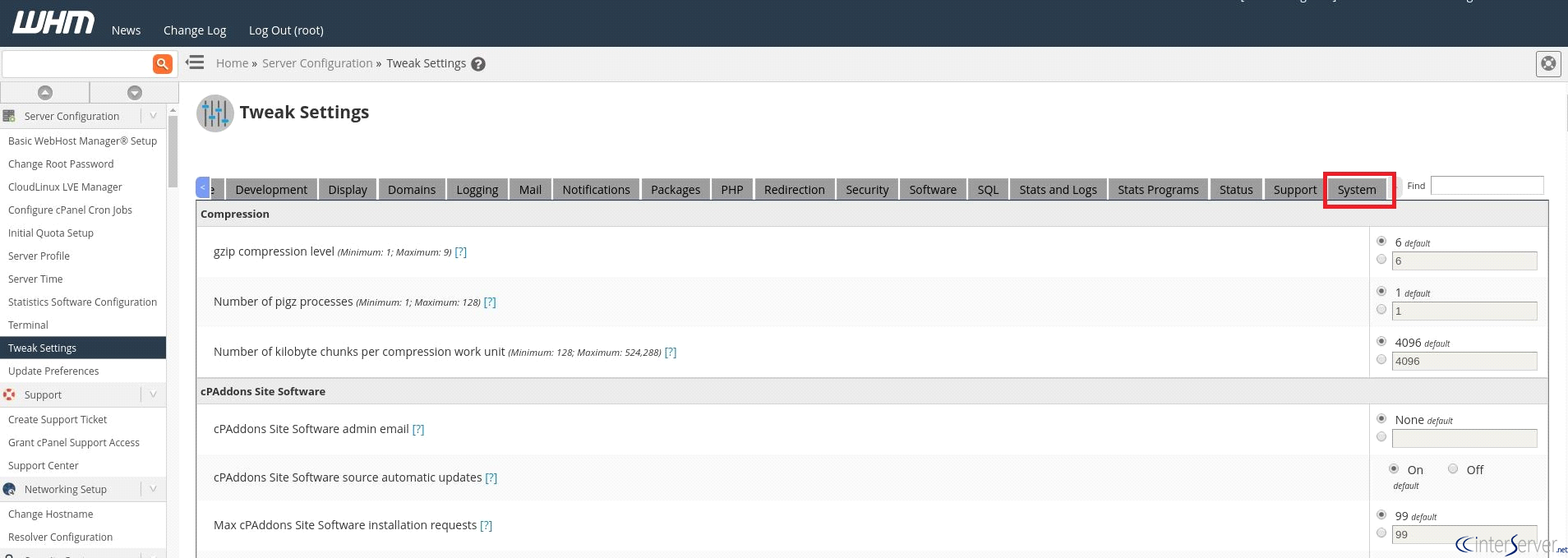Click the Server Configuration section icon
This screenshot has width=1568, height=558.
(x=9, y=116)
